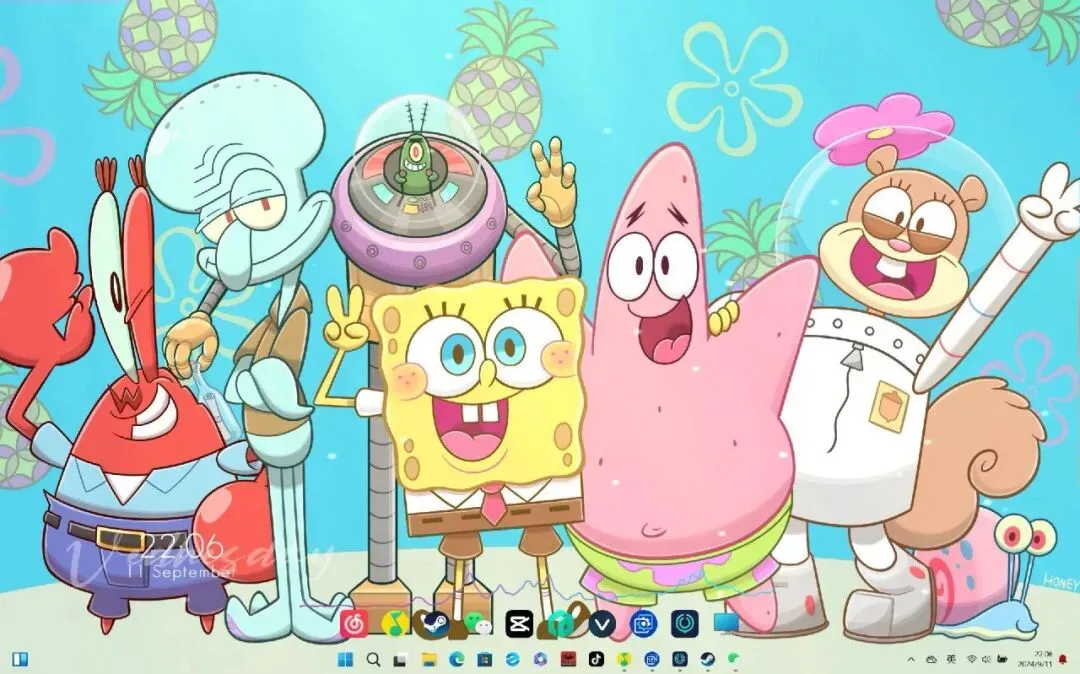Open Wi-Fi network settings in tray
The height and width of the screenshot is (674, 1080).
tap(972, 660)
